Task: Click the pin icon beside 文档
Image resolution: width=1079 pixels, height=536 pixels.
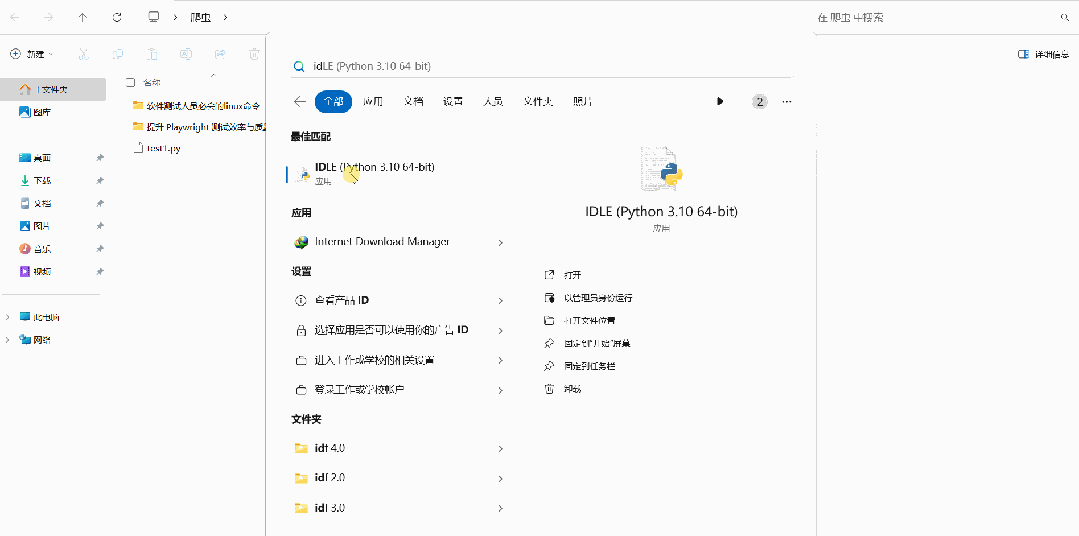Action: click(100, 204)
